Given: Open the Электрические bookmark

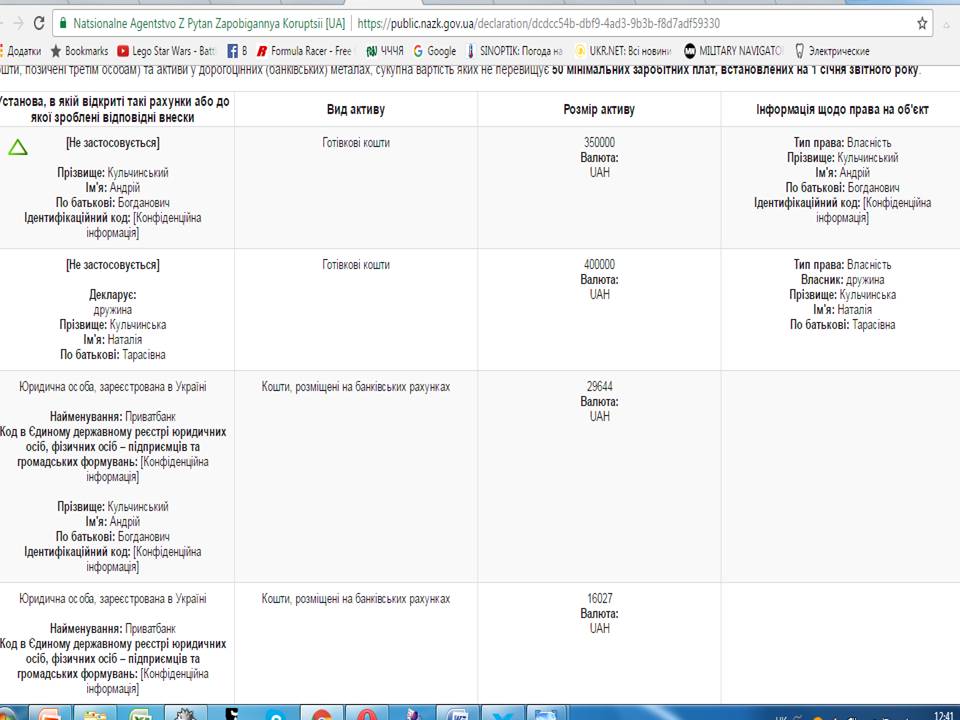Looking at the screenshot, I should pyautogui.click(x=831, y=51).
